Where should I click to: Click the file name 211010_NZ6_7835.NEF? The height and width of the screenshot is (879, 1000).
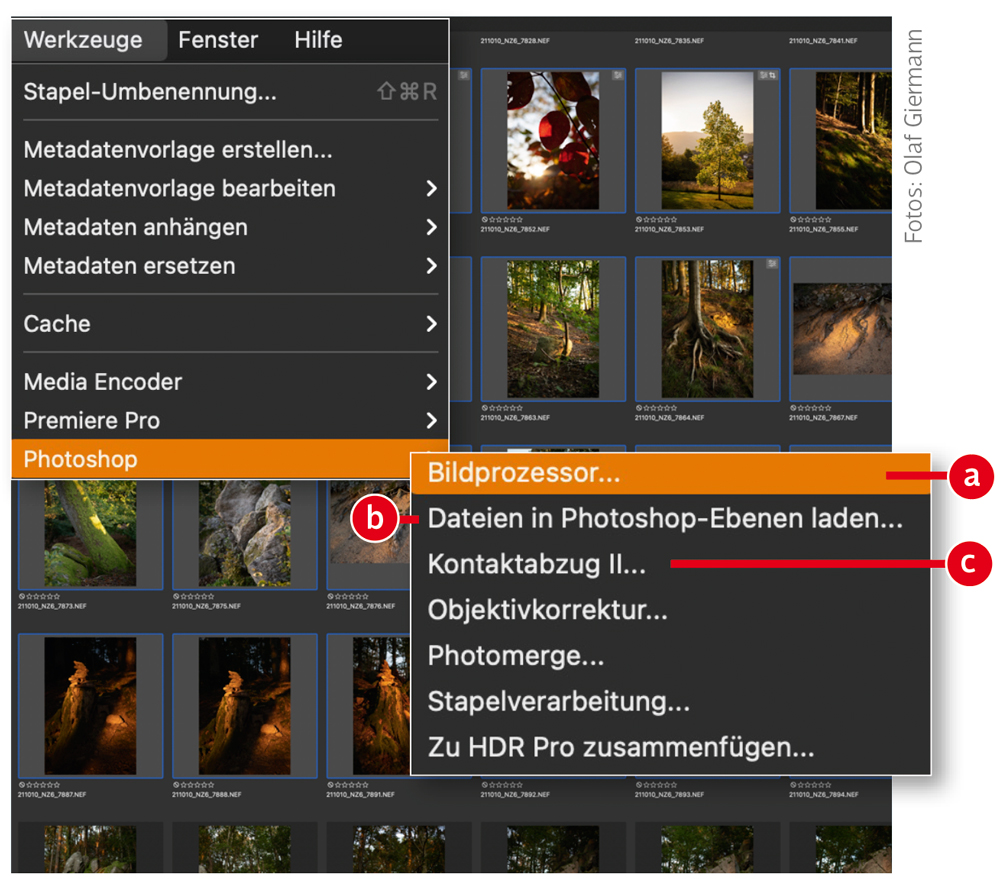pos(669,41)
